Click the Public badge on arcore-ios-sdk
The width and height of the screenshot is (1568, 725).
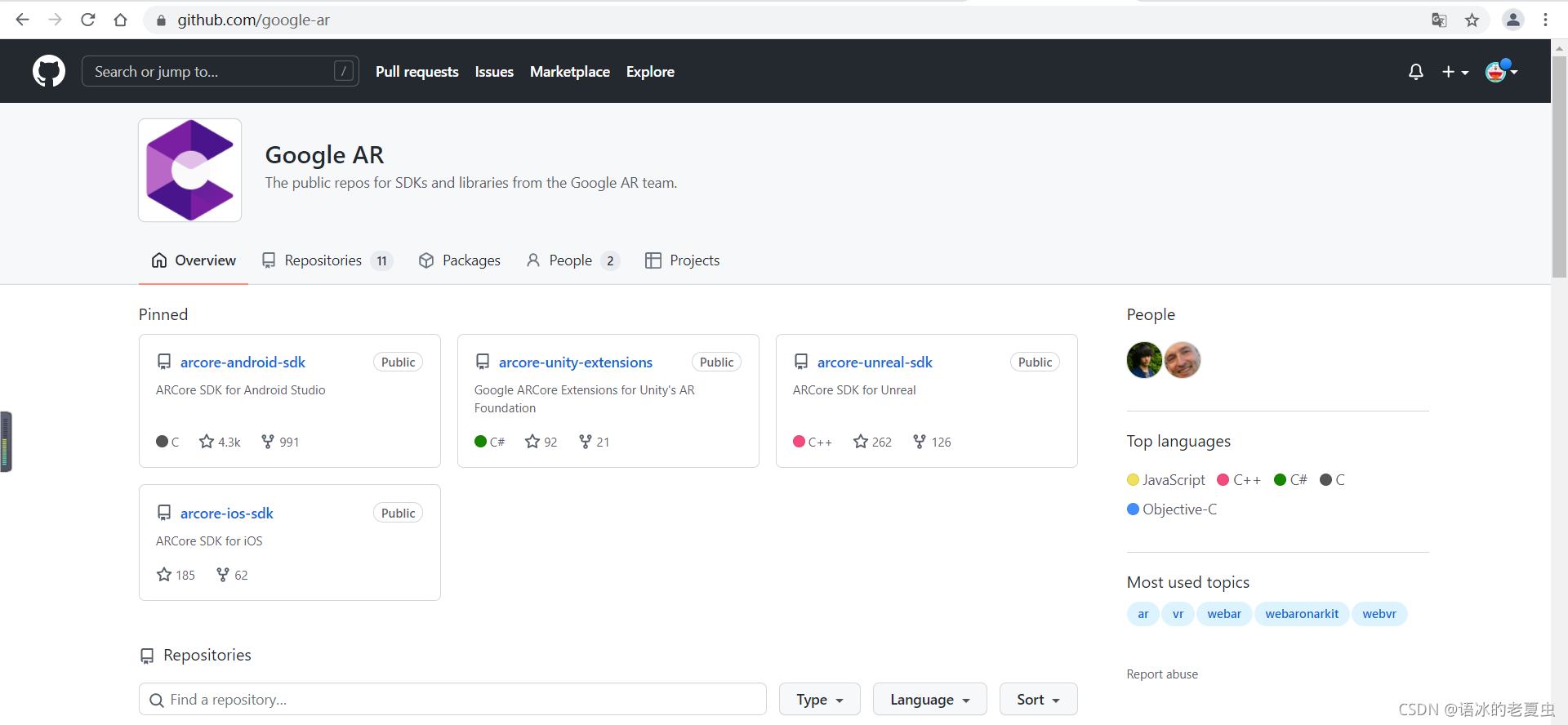pos(398,513)
